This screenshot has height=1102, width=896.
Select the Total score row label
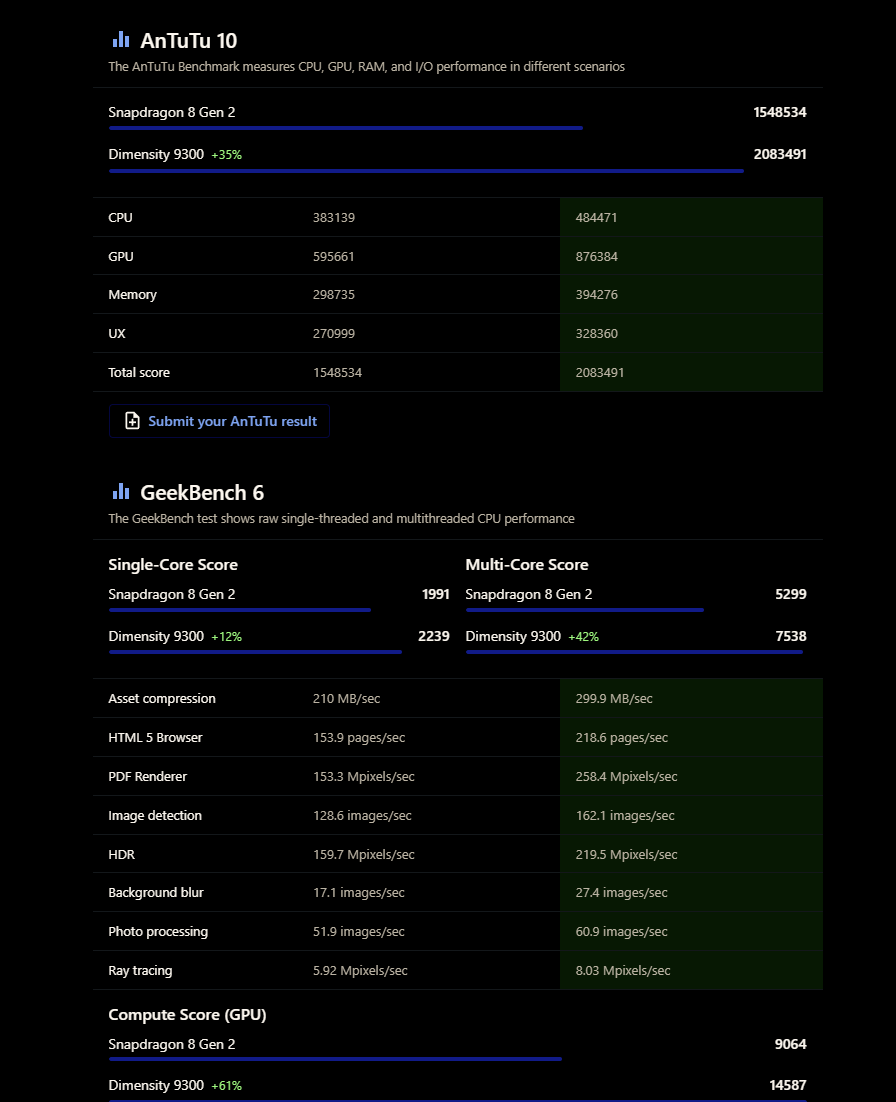139,372
